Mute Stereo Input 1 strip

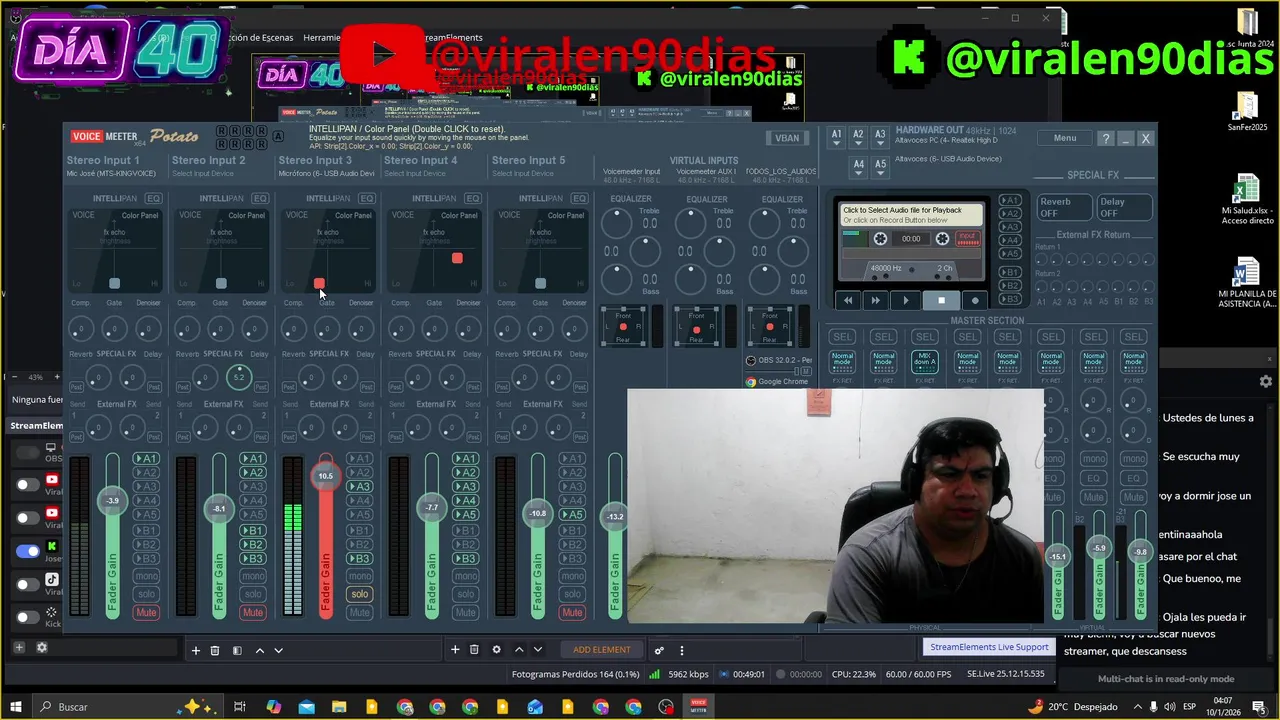[146, 612]
